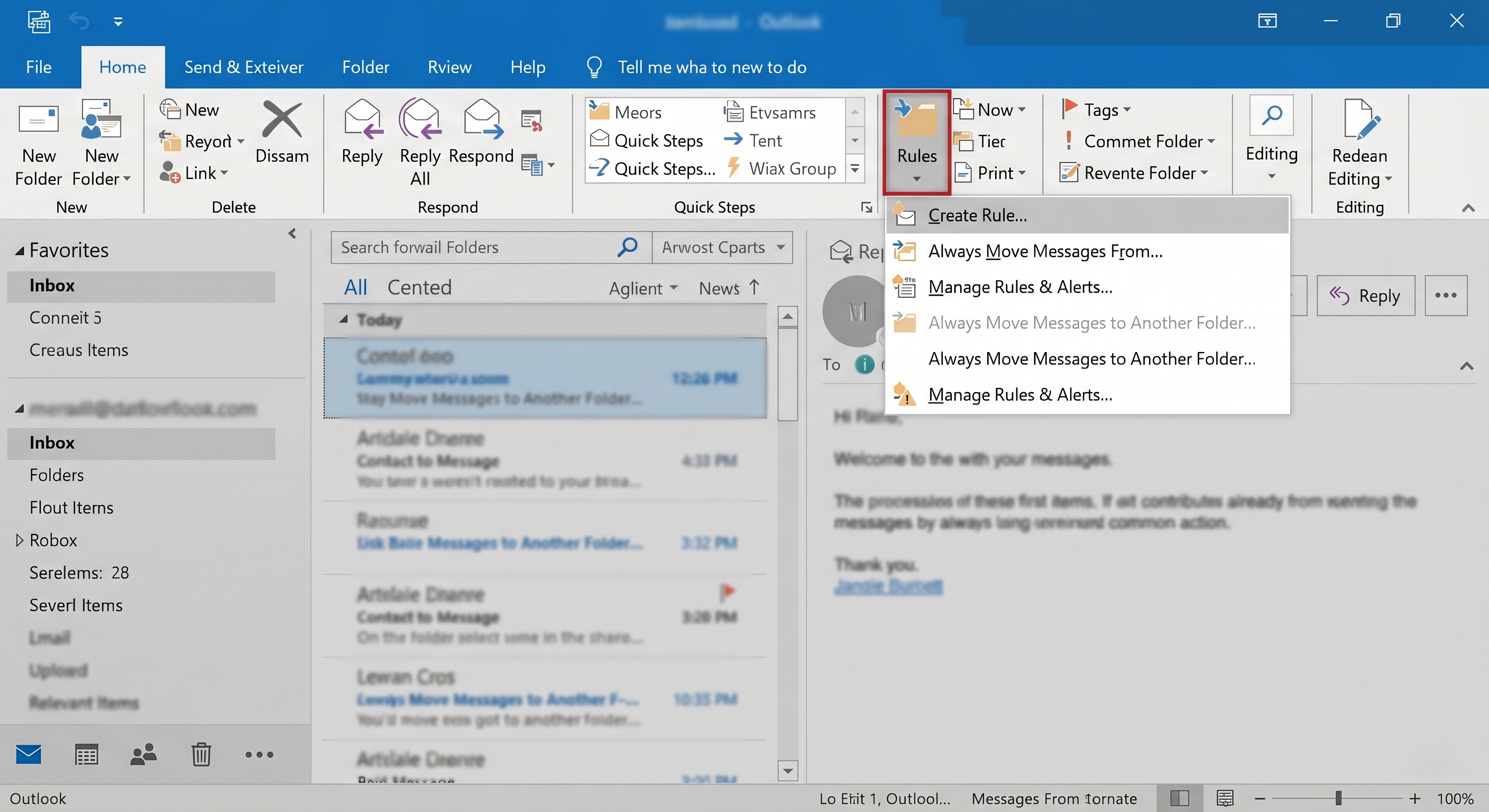Collapse the Today message group
Image resolution: width=1489 pixels, height=812 pixels.
pos(343,319)
